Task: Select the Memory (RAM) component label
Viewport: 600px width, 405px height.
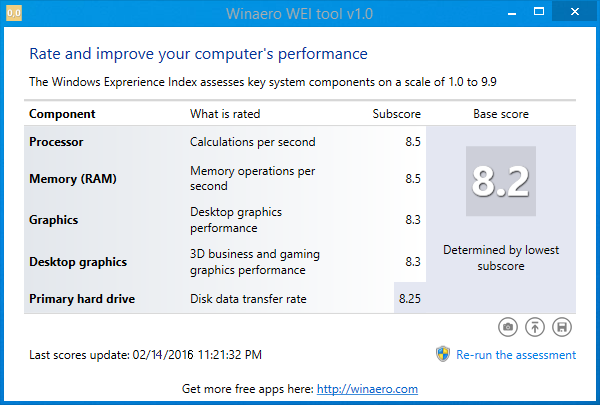Action: tap(74, 179)
